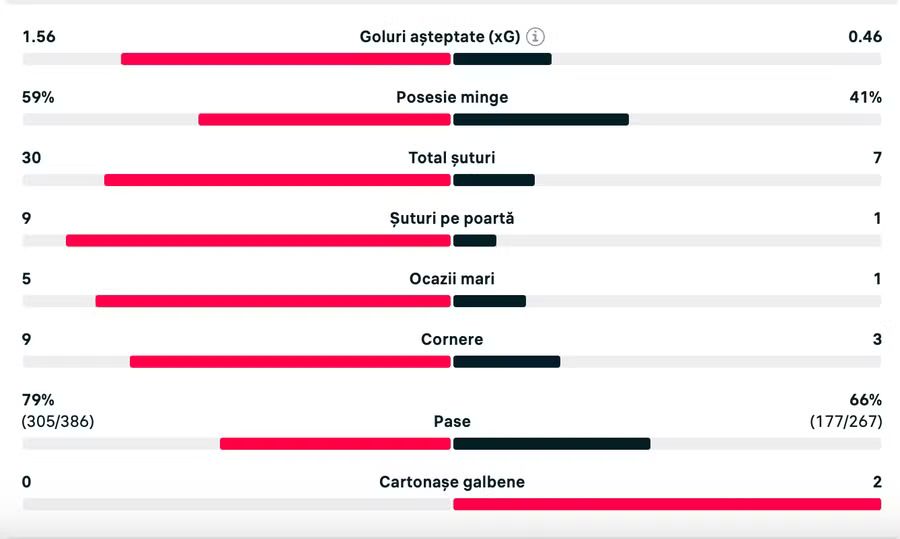Click the red xG bar

286,59
